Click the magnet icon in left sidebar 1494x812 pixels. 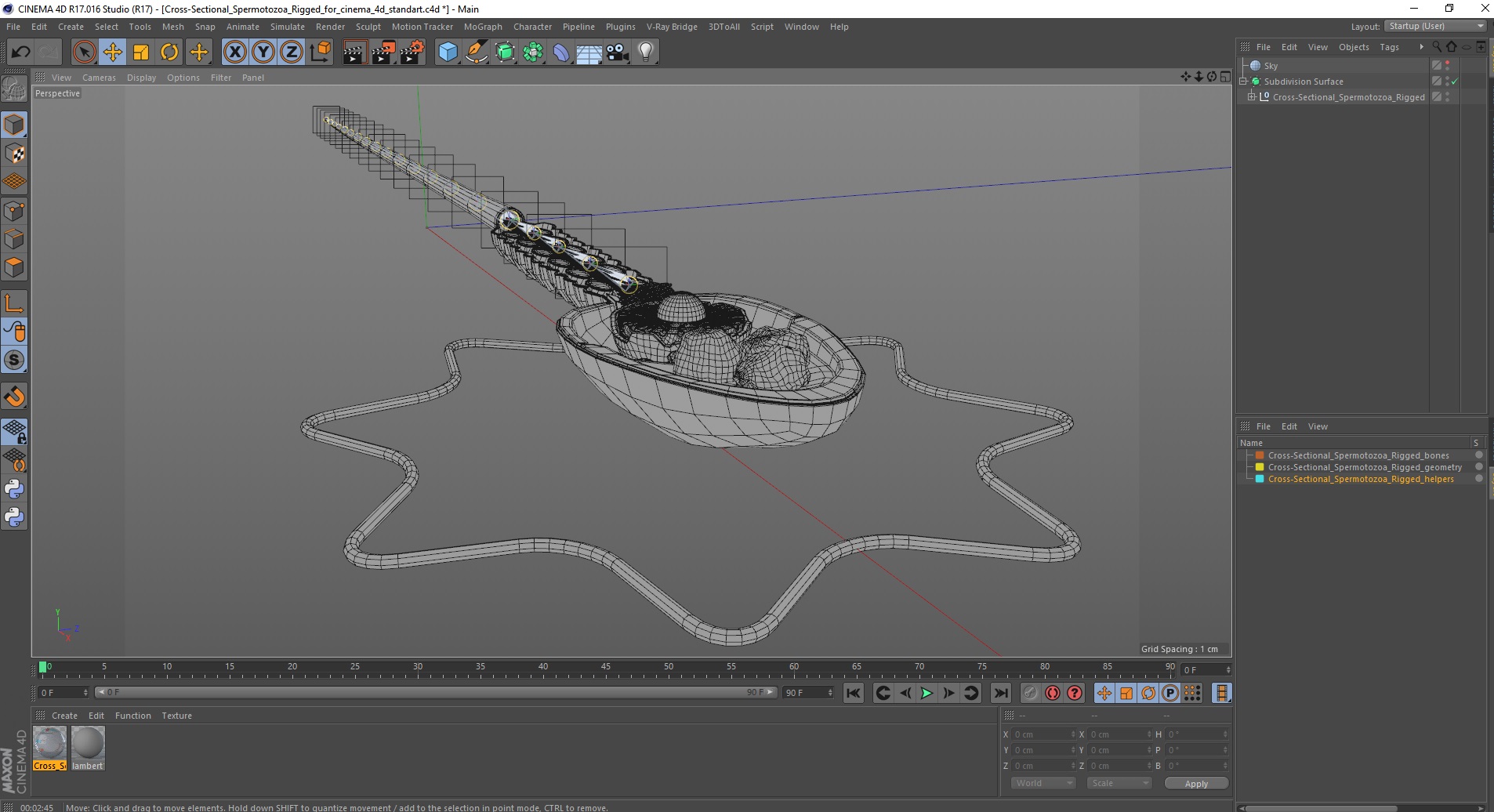coord(14,397)
